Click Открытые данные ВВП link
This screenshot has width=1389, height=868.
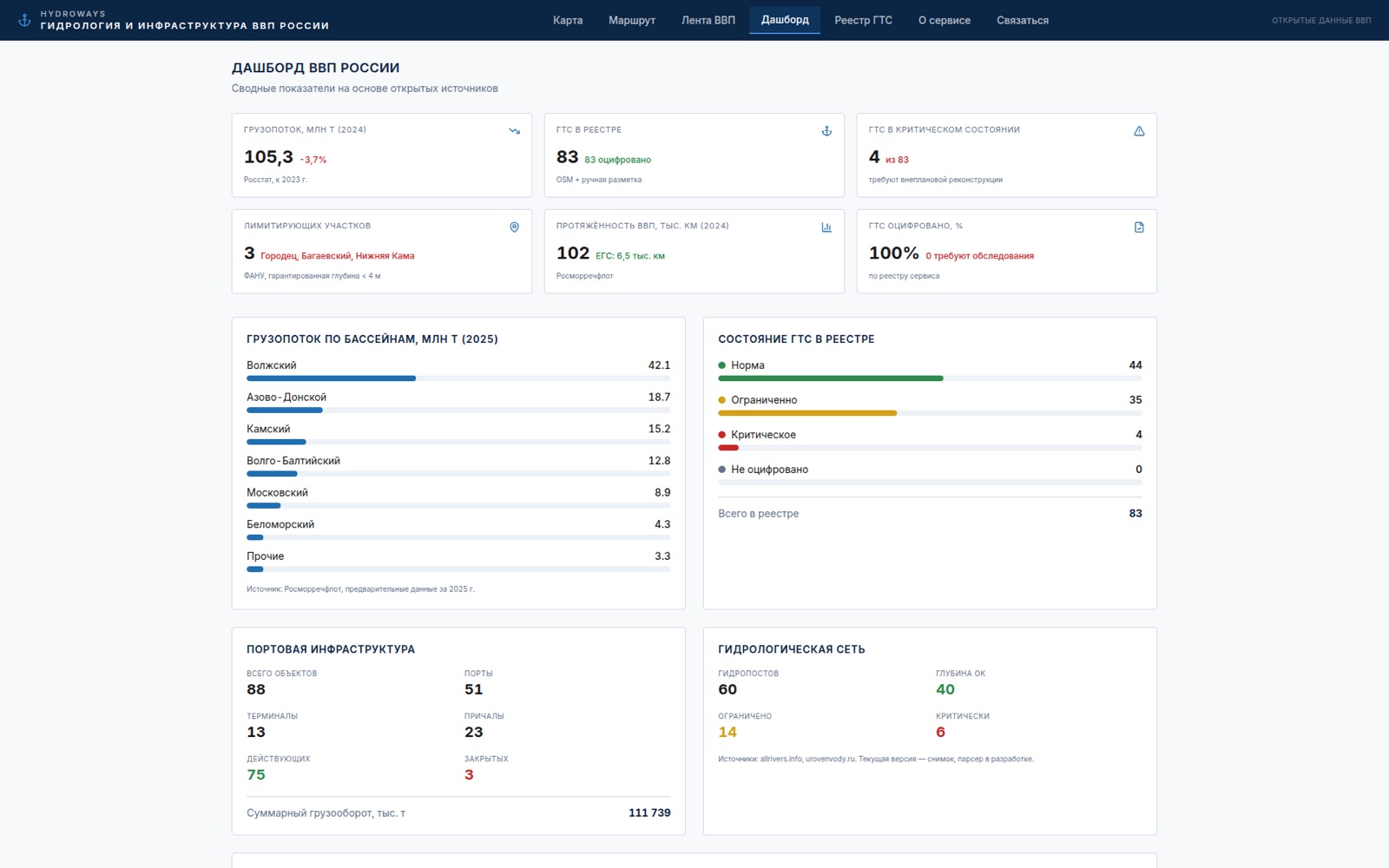pos(1321,20)
